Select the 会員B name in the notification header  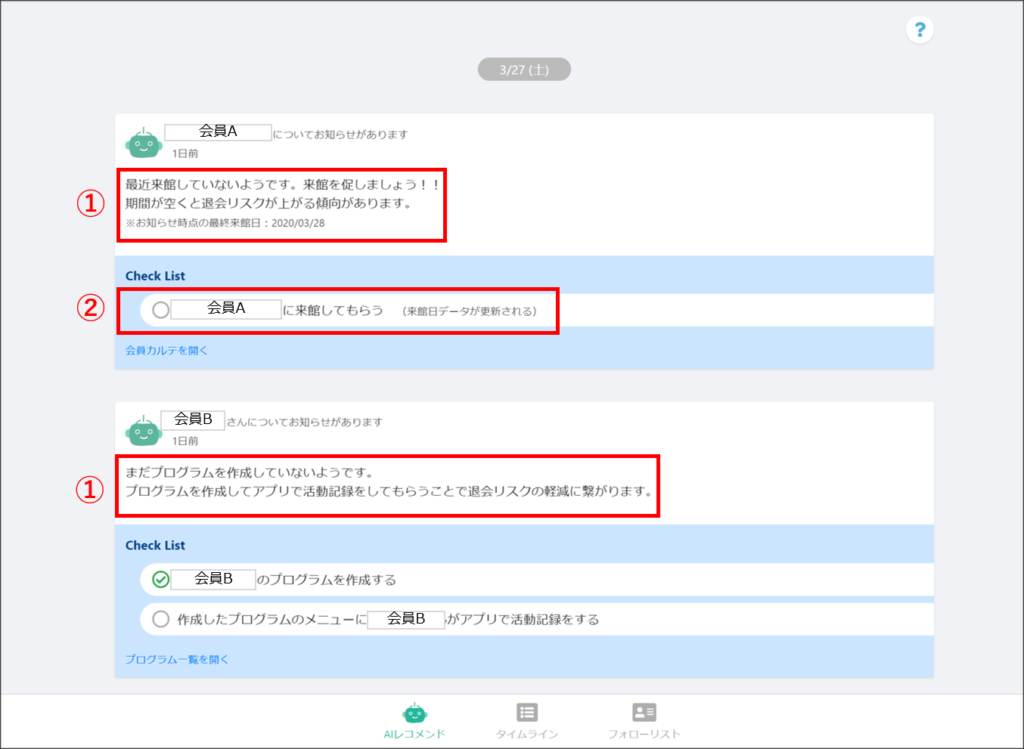193,419
